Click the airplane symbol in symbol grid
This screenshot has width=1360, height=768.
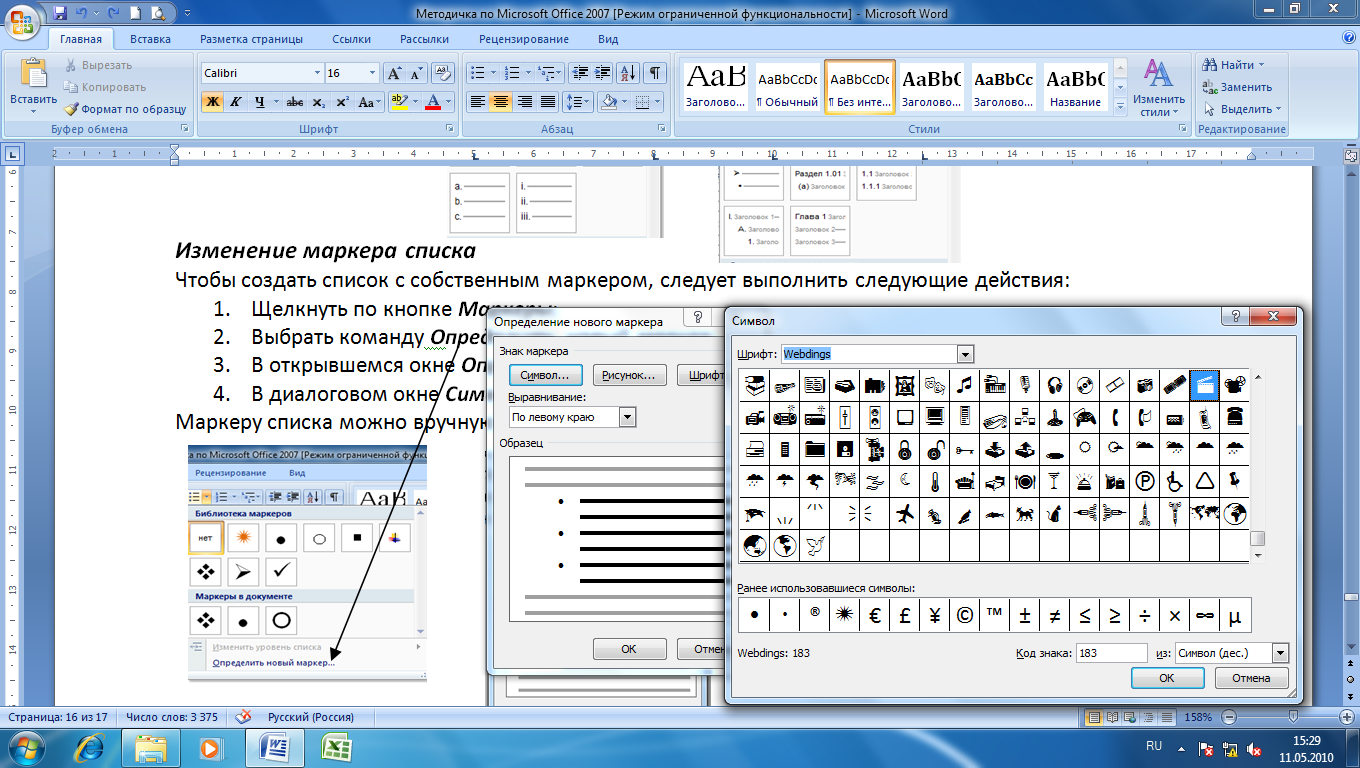coord(905,515)
